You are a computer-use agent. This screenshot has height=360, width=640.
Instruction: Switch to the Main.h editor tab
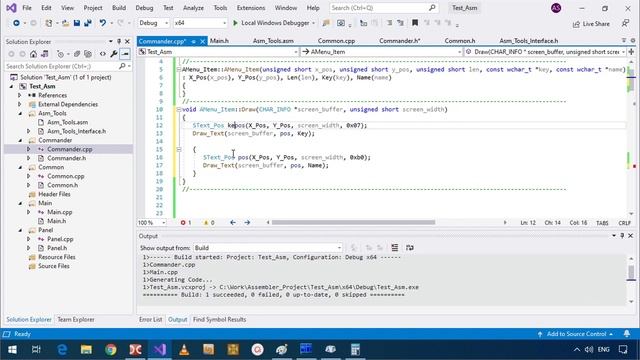[x=219, y=41]
